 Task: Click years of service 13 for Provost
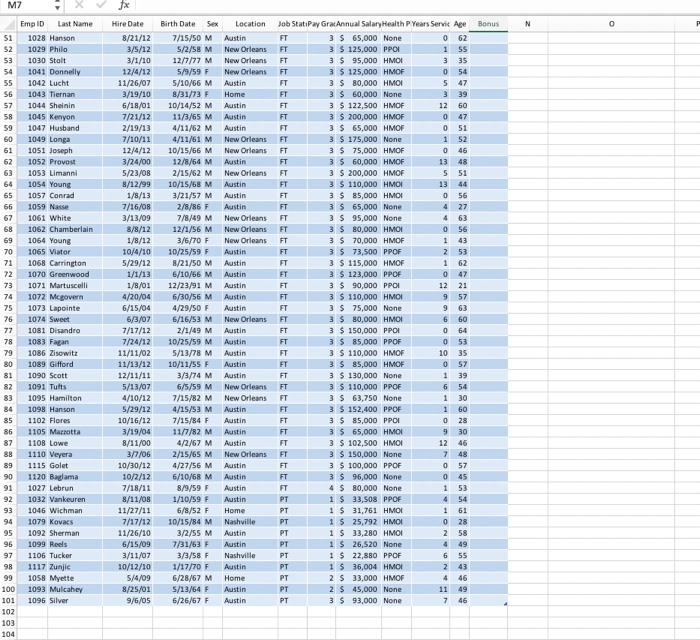coord(430,162)
